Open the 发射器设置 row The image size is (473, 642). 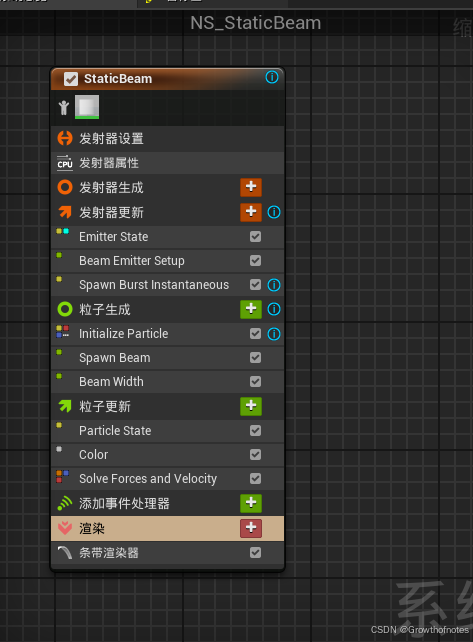(167, 138)
